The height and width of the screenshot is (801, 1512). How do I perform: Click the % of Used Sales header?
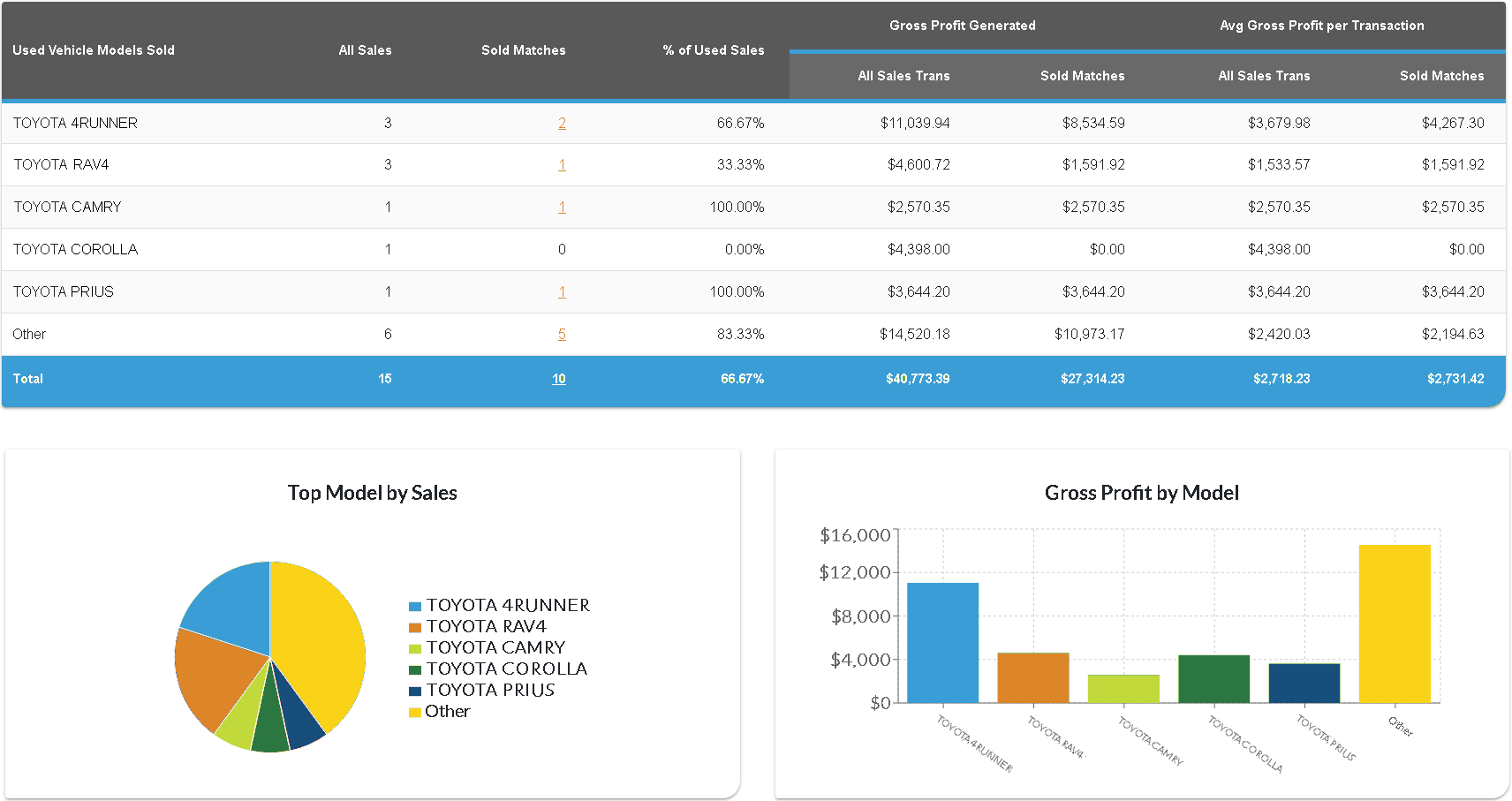(713, 50)
